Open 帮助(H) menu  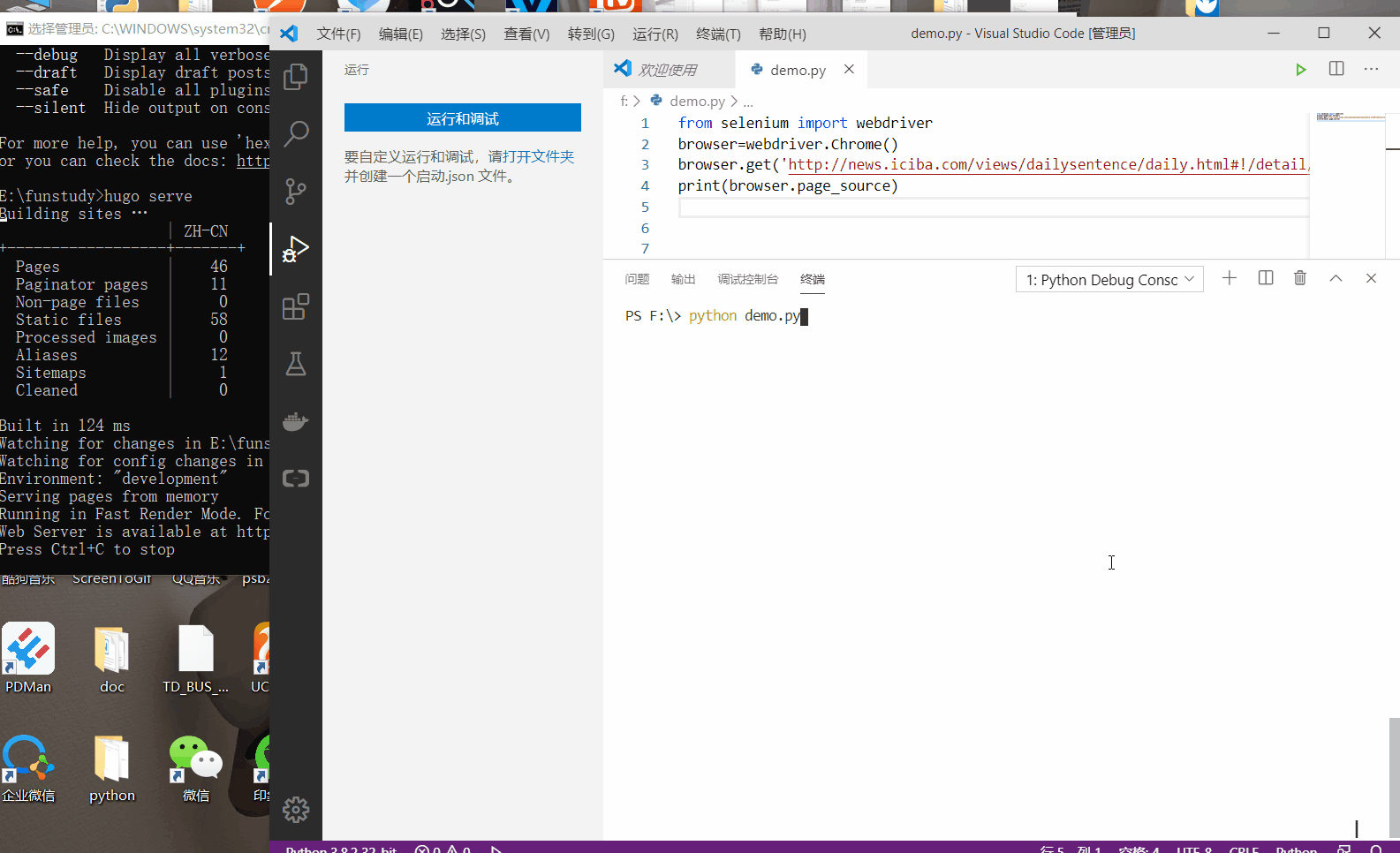click(783, 34)
